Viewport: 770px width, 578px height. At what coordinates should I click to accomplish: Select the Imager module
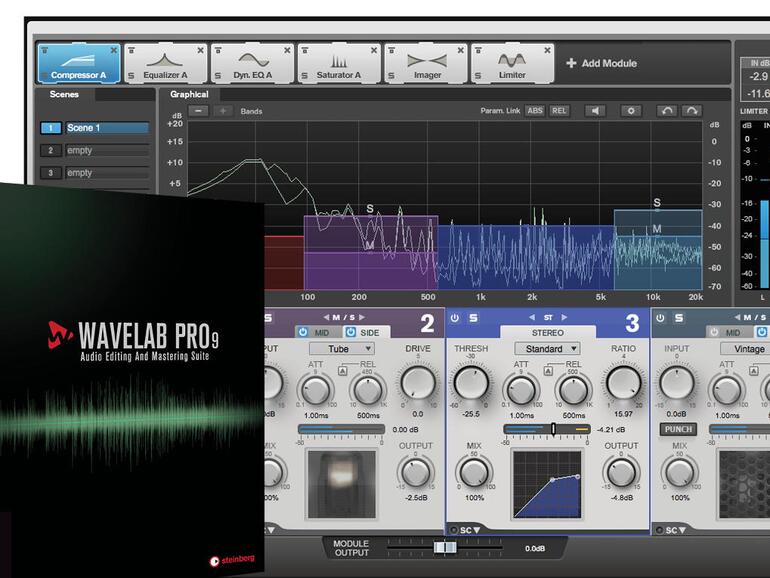click(426, 63)
